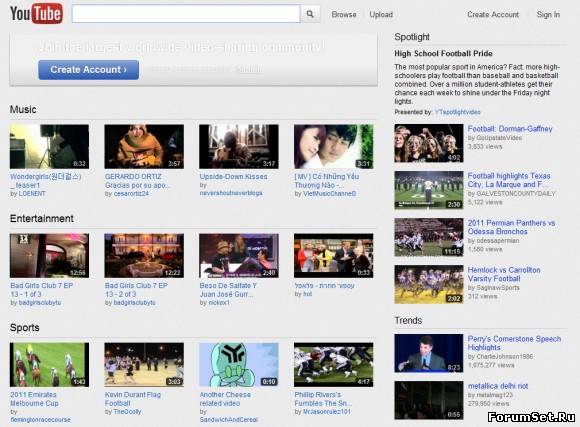Screen dimensions: 580x427
Task: Open Perry's Cornerstone Speech Highlights link
Action: 514,343
